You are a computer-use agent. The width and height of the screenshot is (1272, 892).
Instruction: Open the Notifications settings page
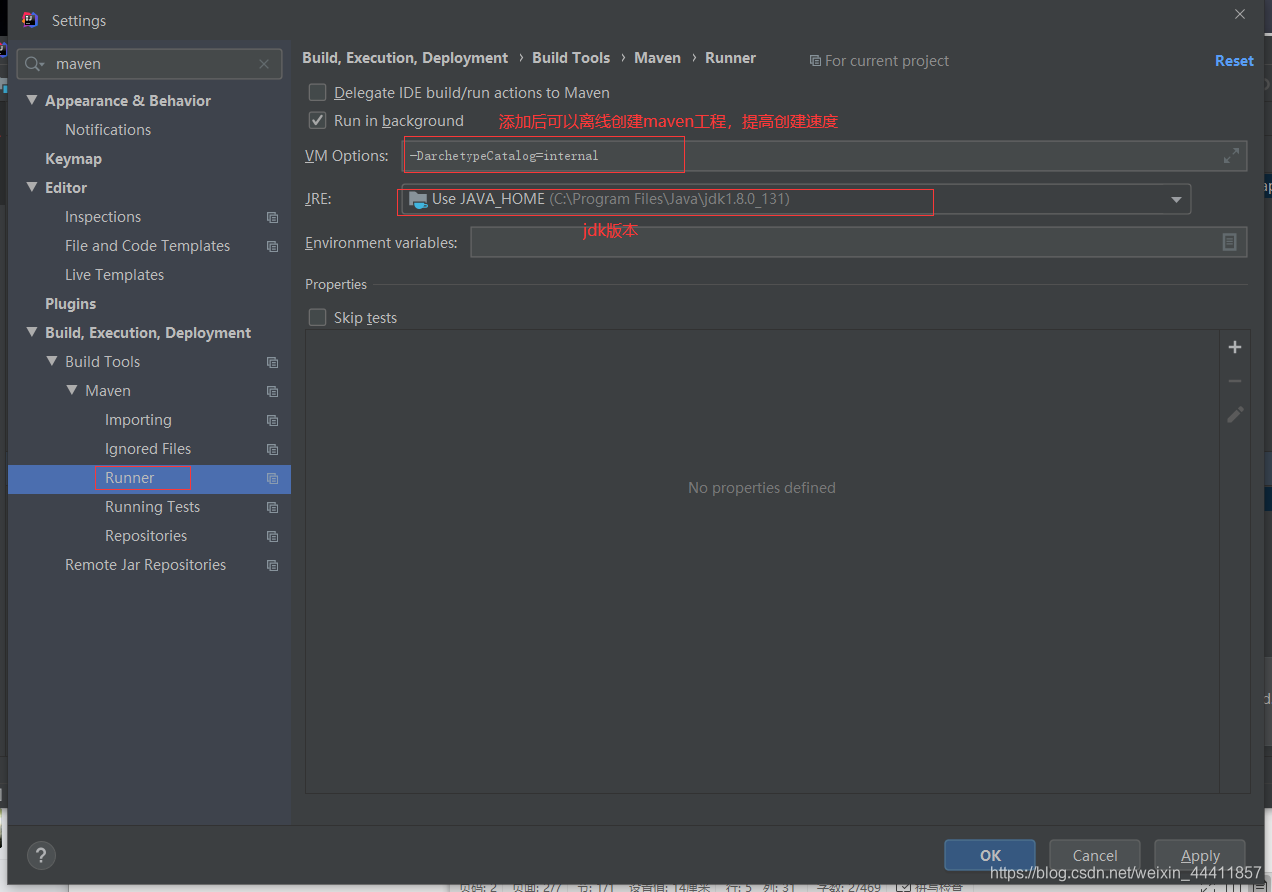(108, 130)
